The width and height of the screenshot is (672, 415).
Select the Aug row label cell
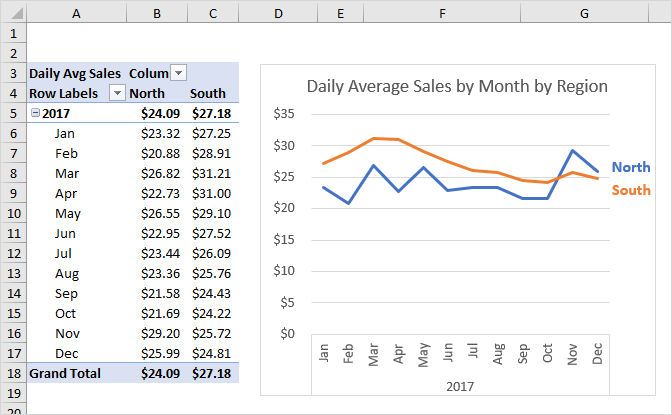coord(76,273)
